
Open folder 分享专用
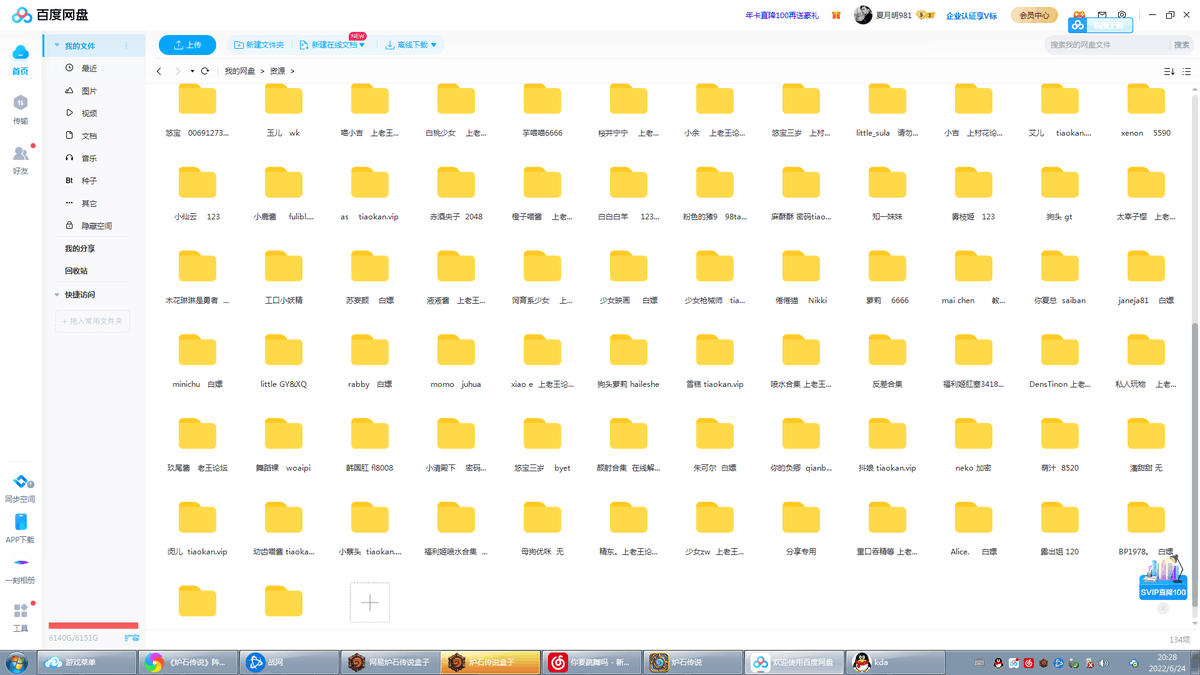click(801, 518)
